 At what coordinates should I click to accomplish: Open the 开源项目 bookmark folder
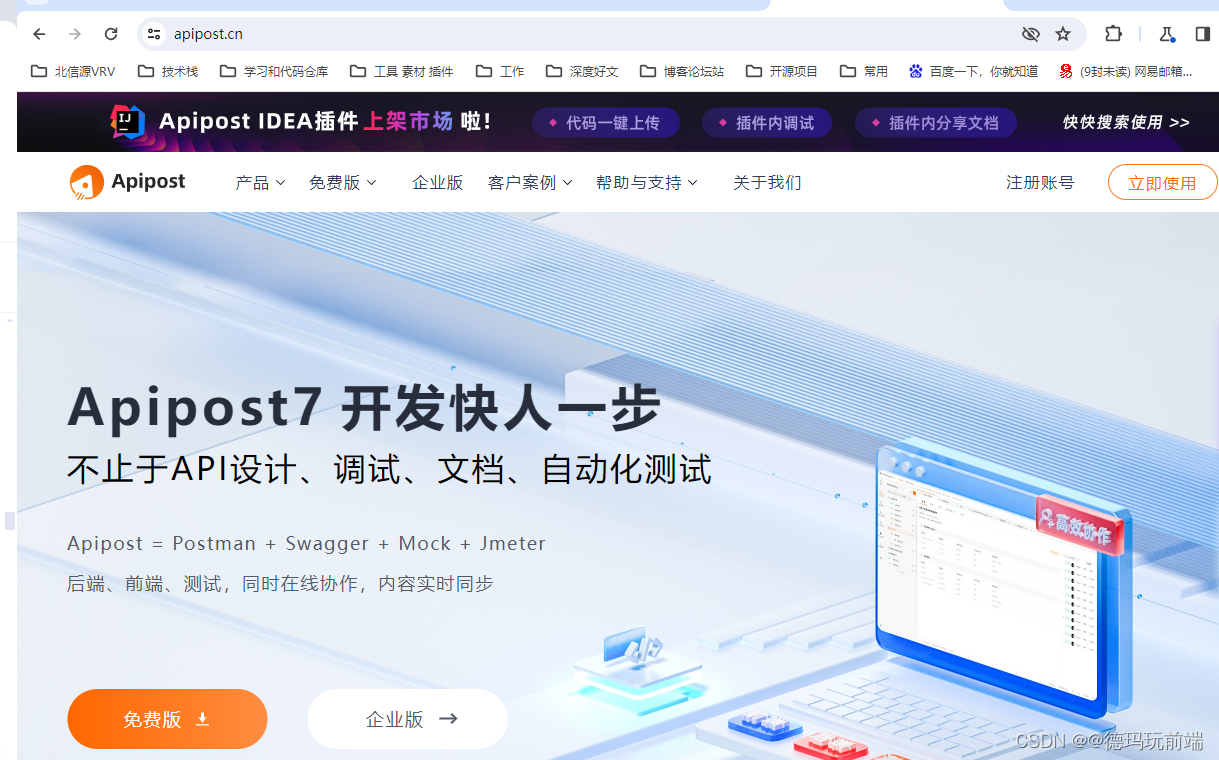click(781, 71)
